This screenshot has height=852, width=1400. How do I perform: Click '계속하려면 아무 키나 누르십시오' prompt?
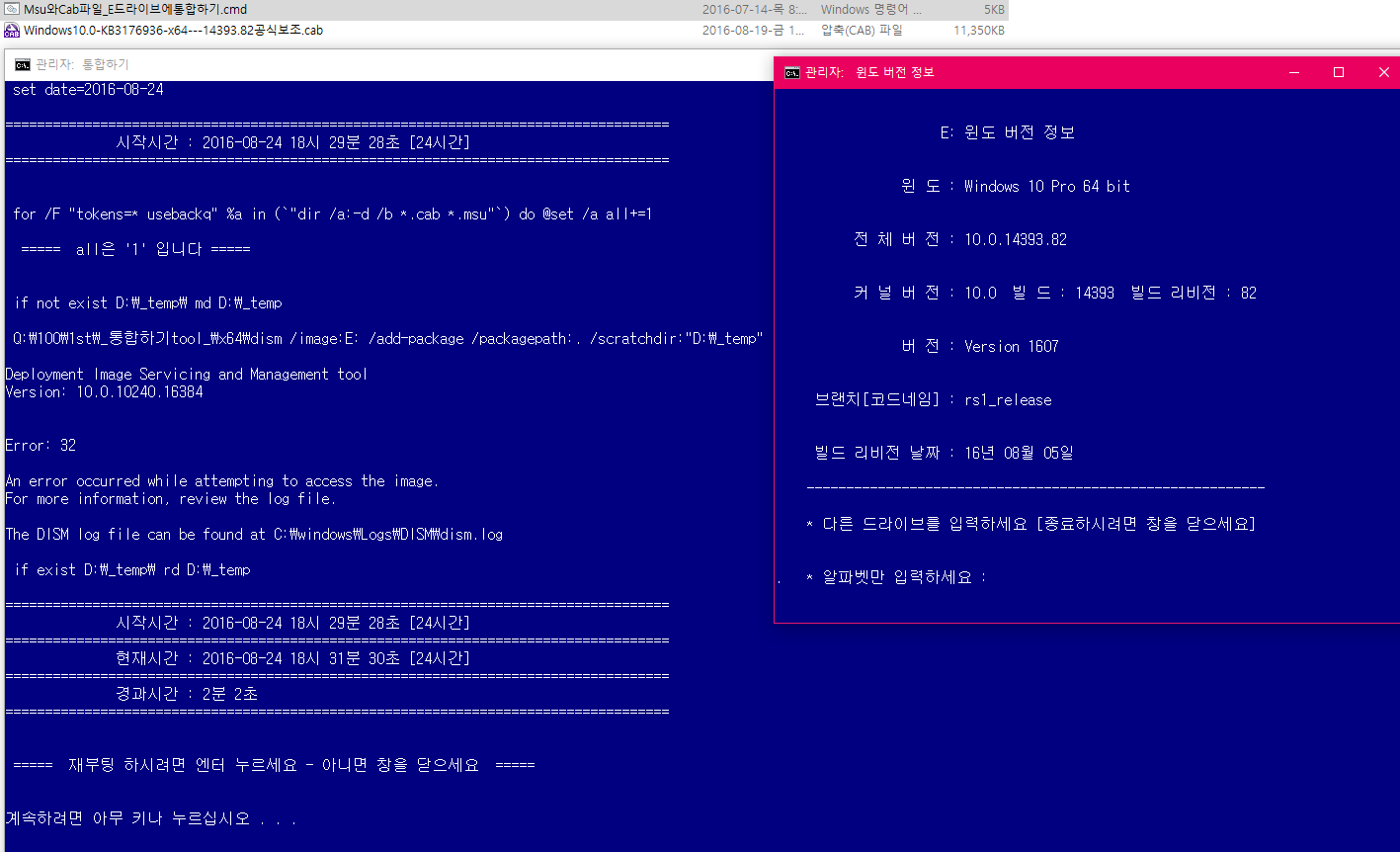(150, 819)
